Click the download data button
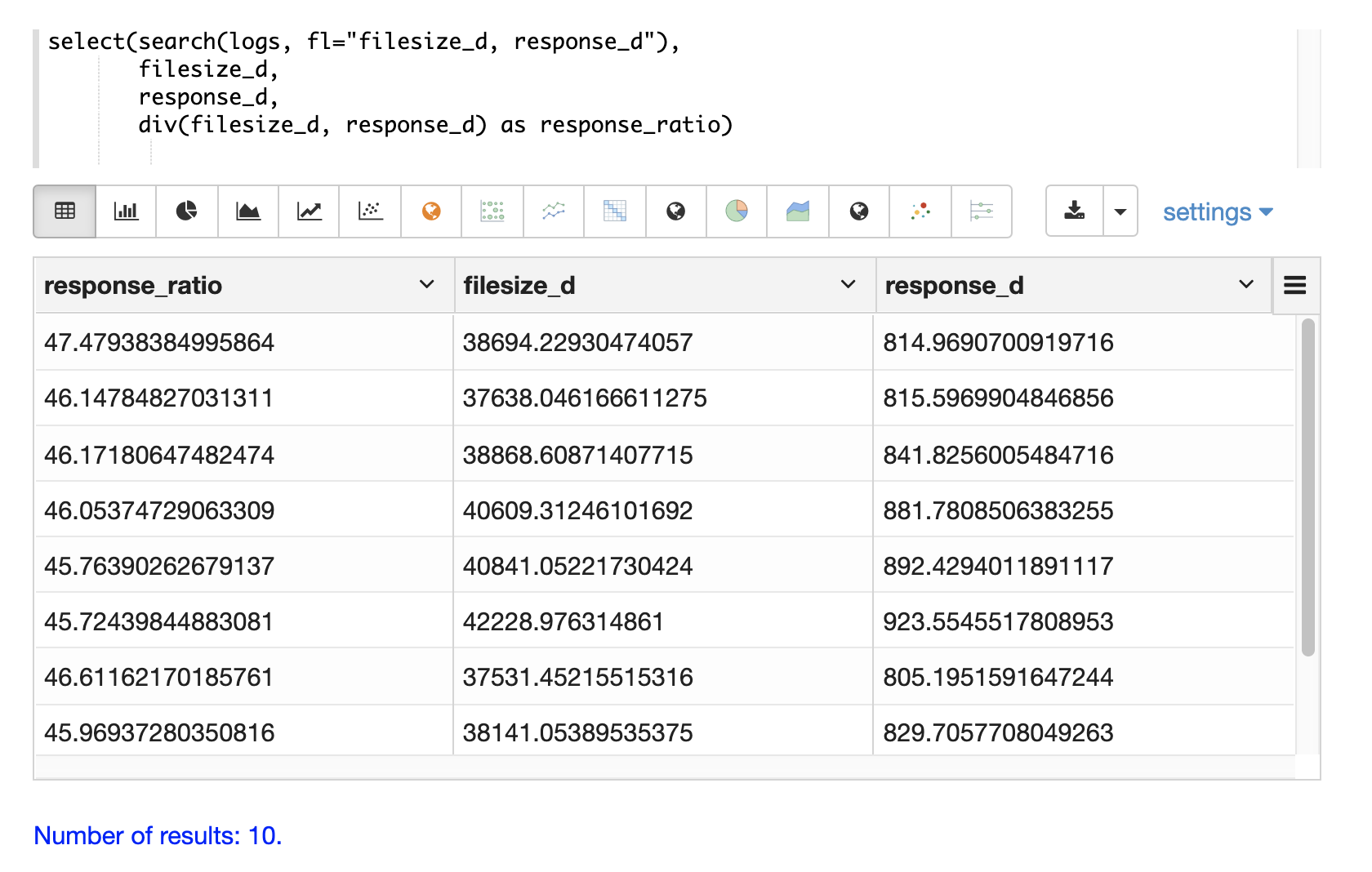Viewport: 1372px width, 872px height. (x=1075, y=211)
